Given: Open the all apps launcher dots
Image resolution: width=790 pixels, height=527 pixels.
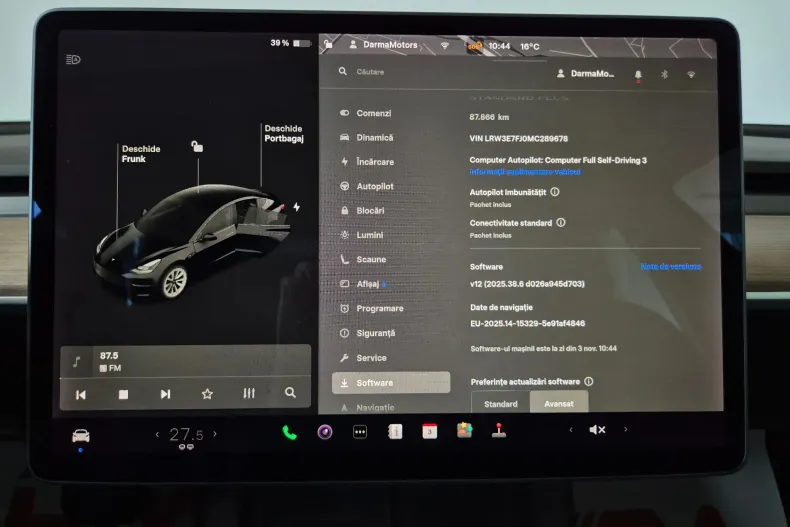Looking at the screenshot, I should tap(360, 432).
